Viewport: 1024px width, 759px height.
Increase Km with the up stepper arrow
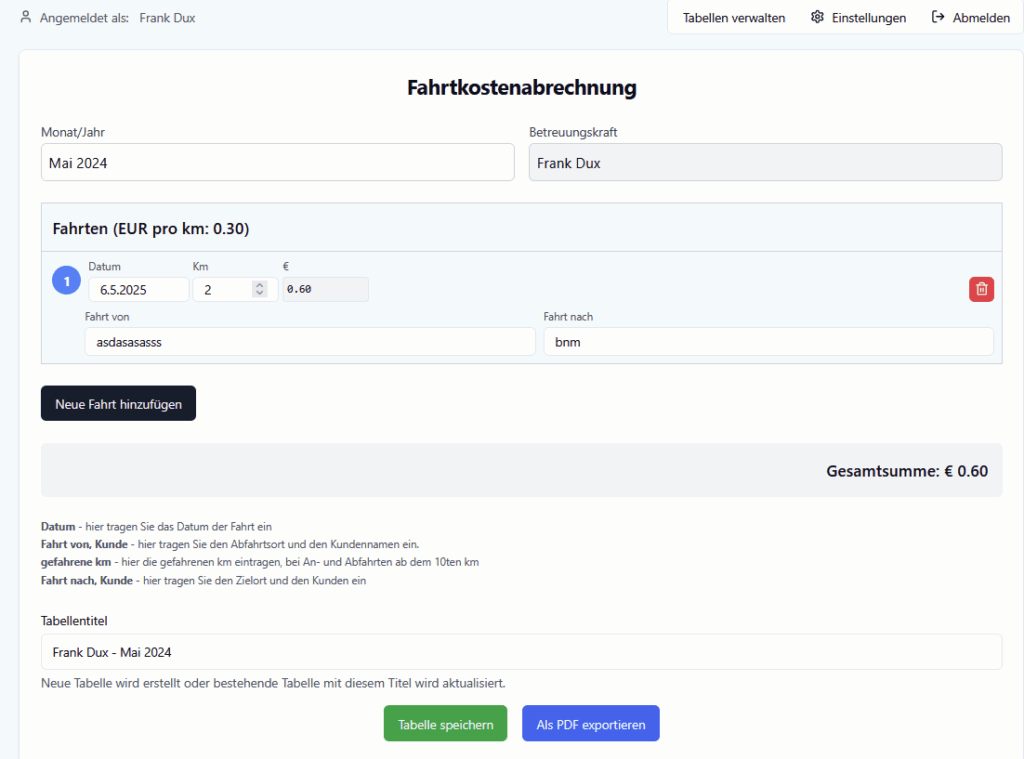(260, 285)
